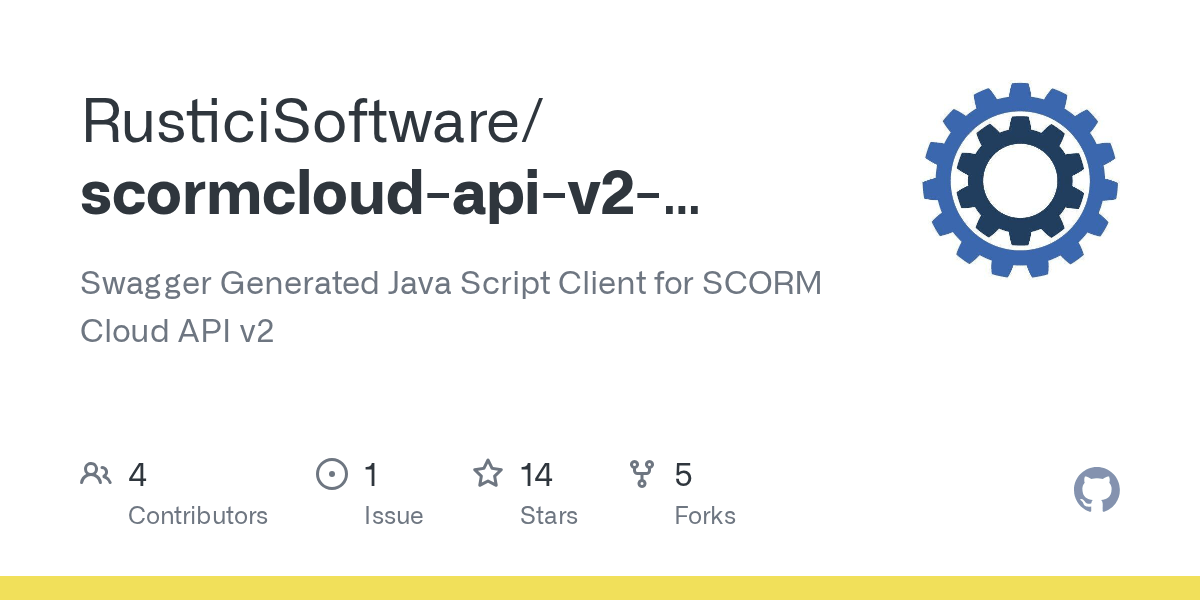Click the blue gear repository avatar

pos(1018,180)
